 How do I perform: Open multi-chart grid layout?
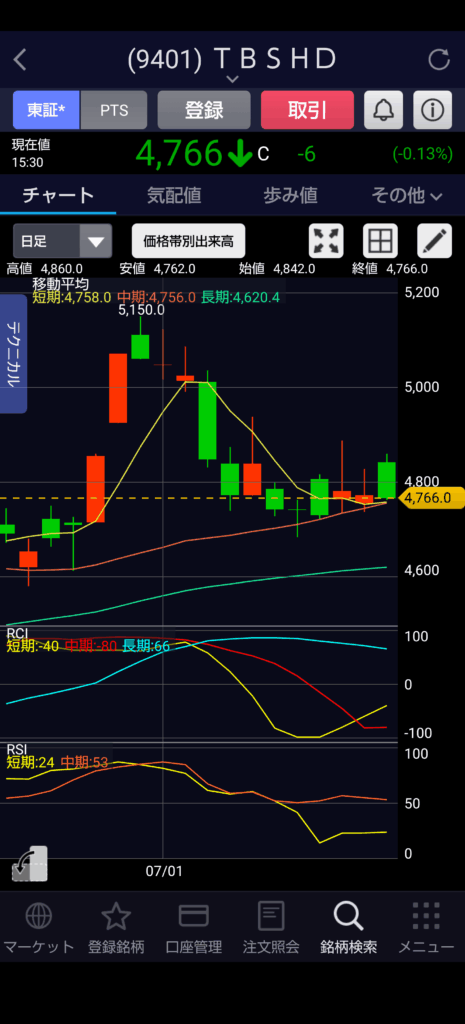coord(380,241)
